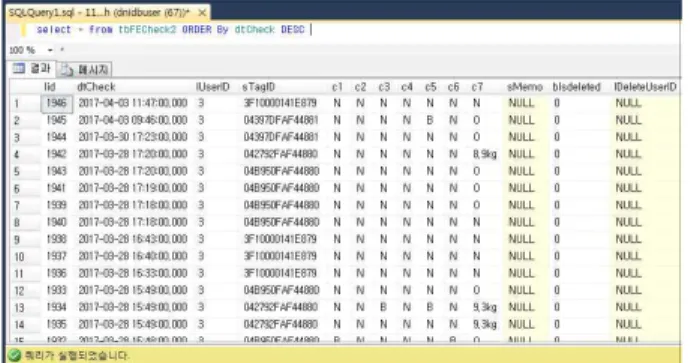The image size is (691, 363).
Task: Click the green query success check icon
Action: (14, 355)
